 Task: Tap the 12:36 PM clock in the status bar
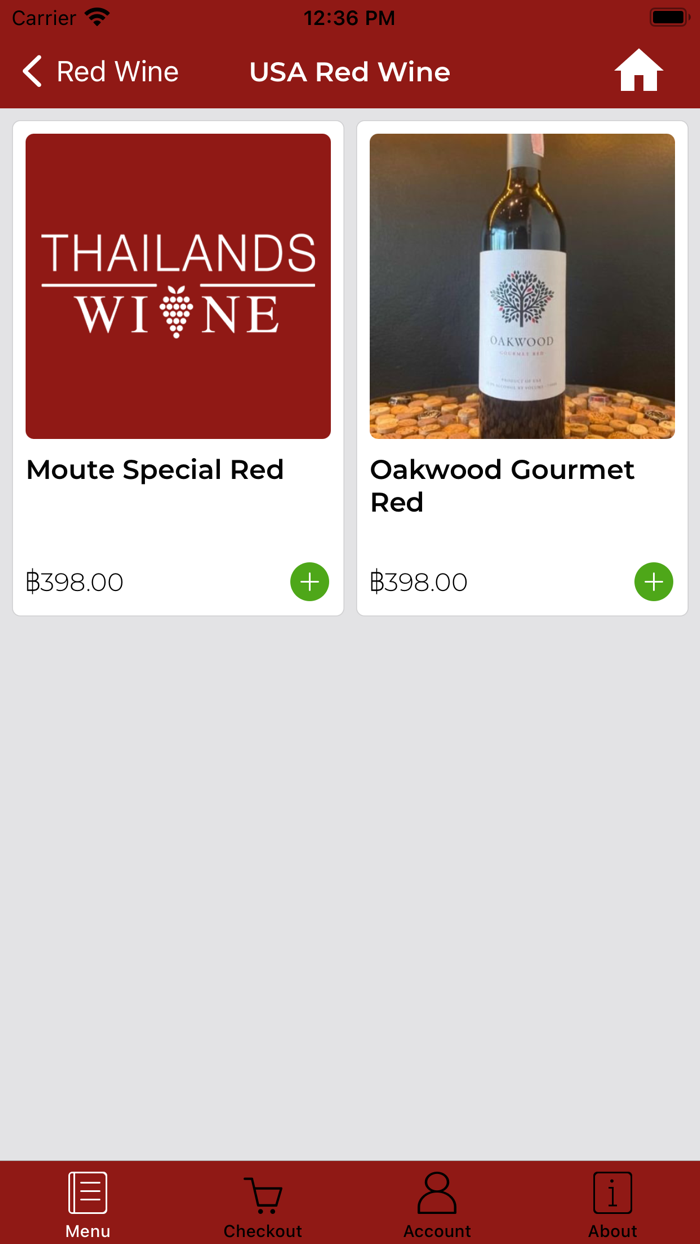pos(349,16)
